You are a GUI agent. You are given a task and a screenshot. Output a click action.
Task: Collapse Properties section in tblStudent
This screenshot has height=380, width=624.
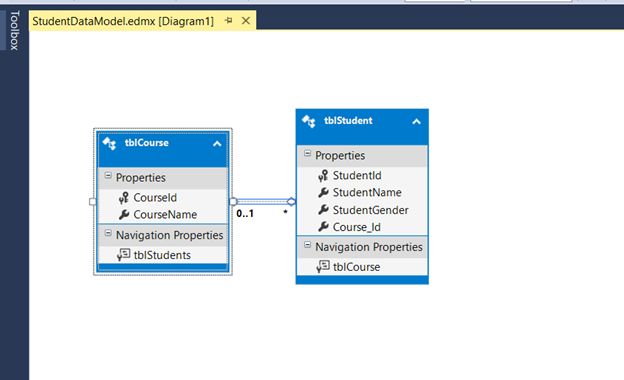coord(307,153)
